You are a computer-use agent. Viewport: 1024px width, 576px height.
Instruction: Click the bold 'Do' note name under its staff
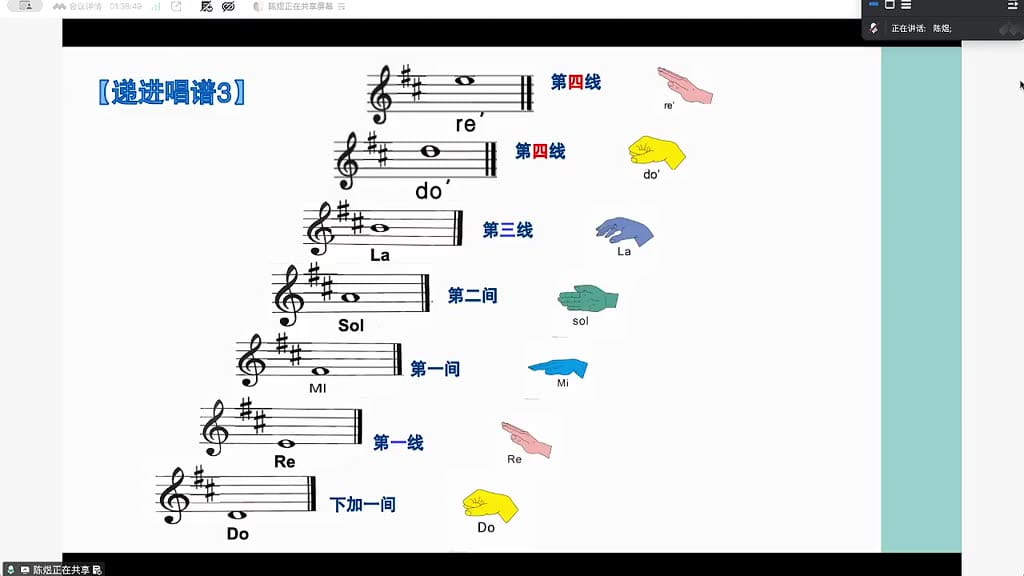[238, 534]
